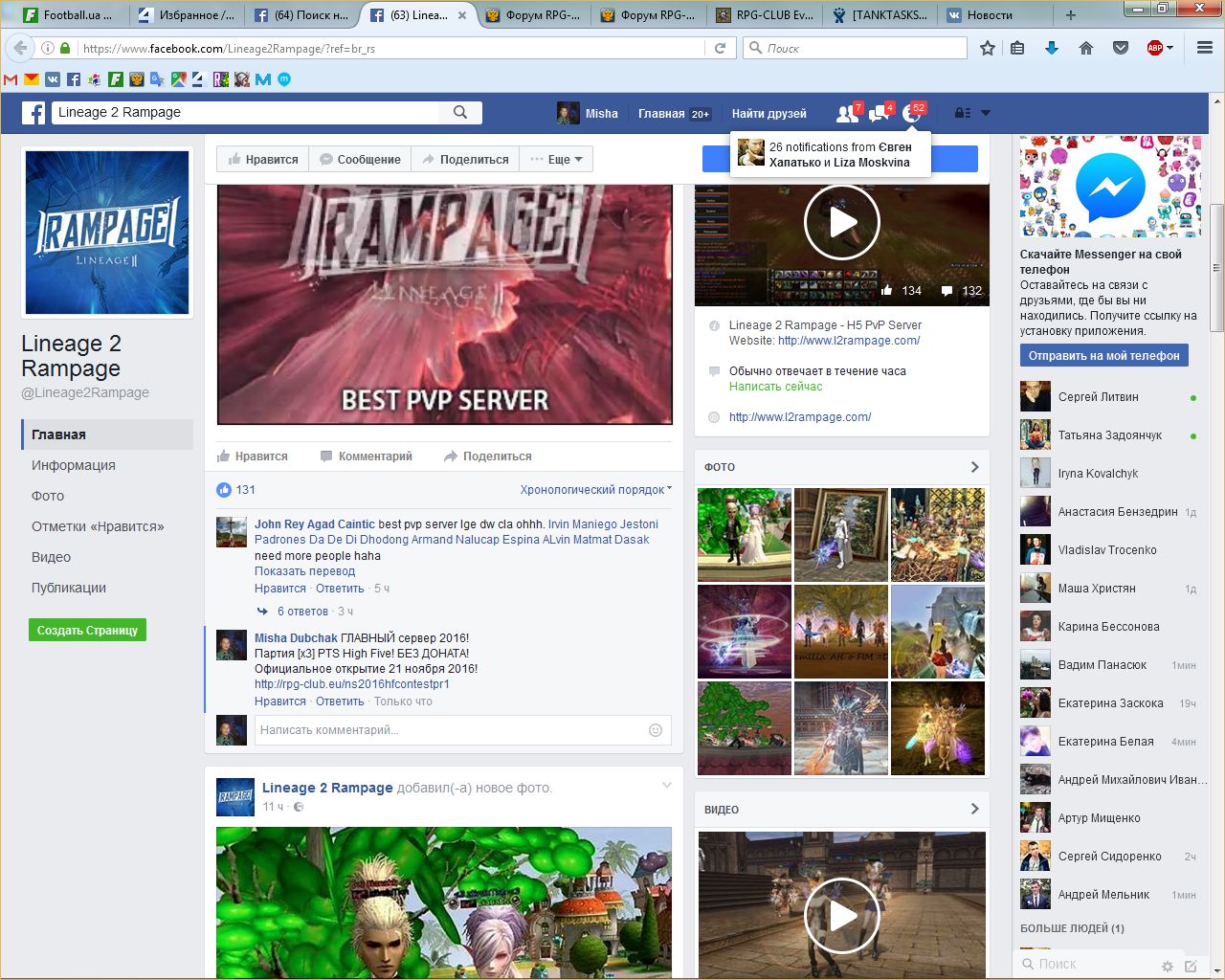Click the Facebook search magnifier button
This screenshot has height=980, width=1225.
pos(460,112)
